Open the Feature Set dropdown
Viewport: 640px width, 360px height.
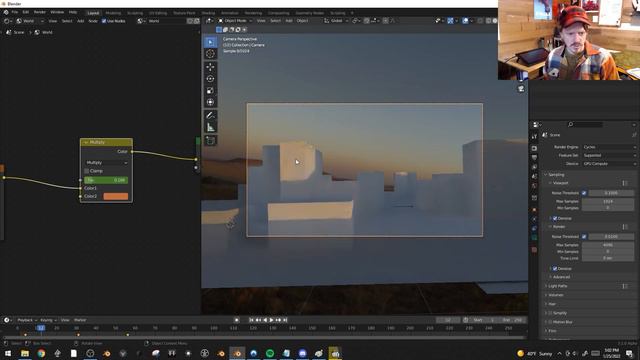coord(609,155)
